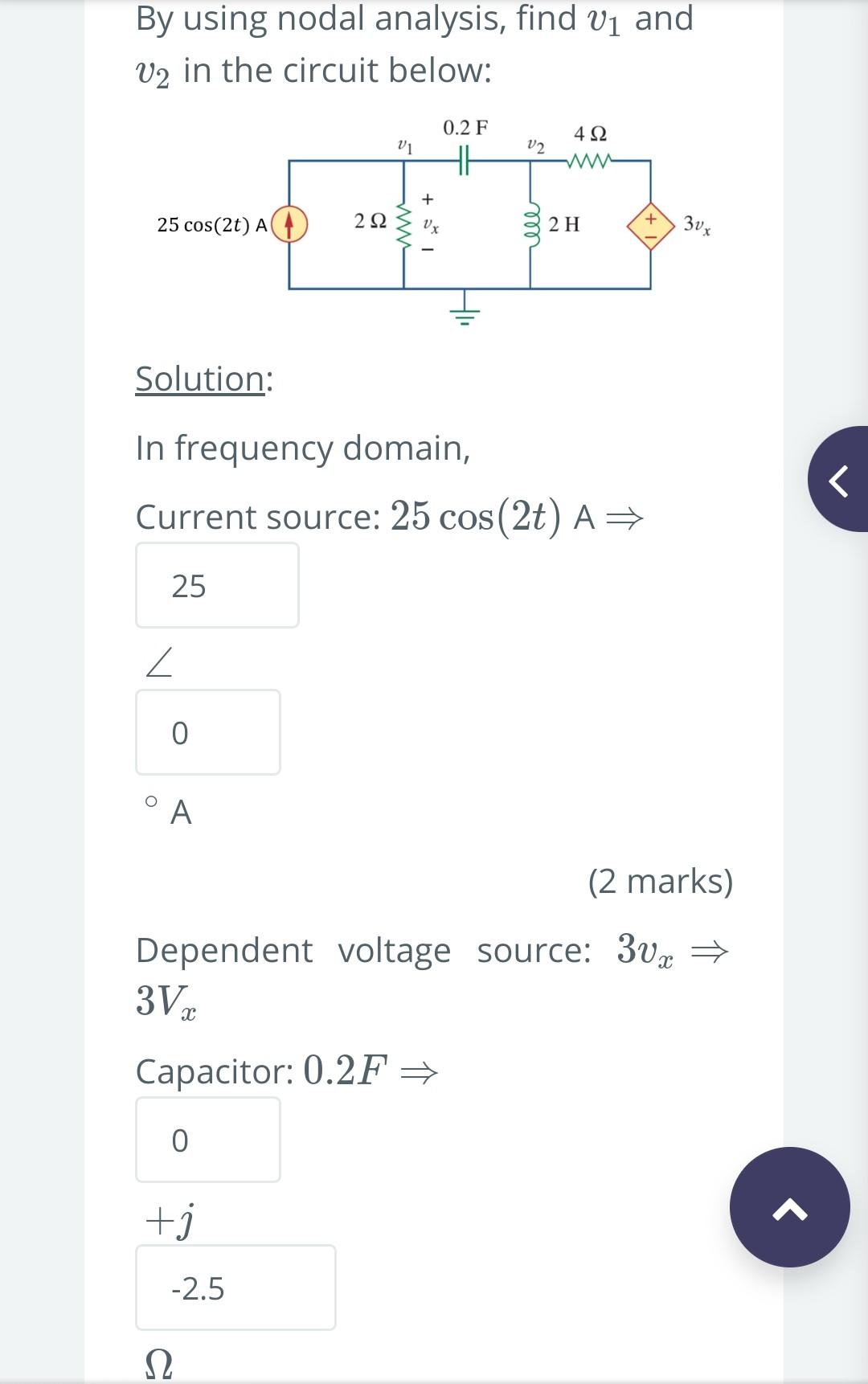Click the (2 marks) label
Screen dimensions: 868x1384
[661, 881]
